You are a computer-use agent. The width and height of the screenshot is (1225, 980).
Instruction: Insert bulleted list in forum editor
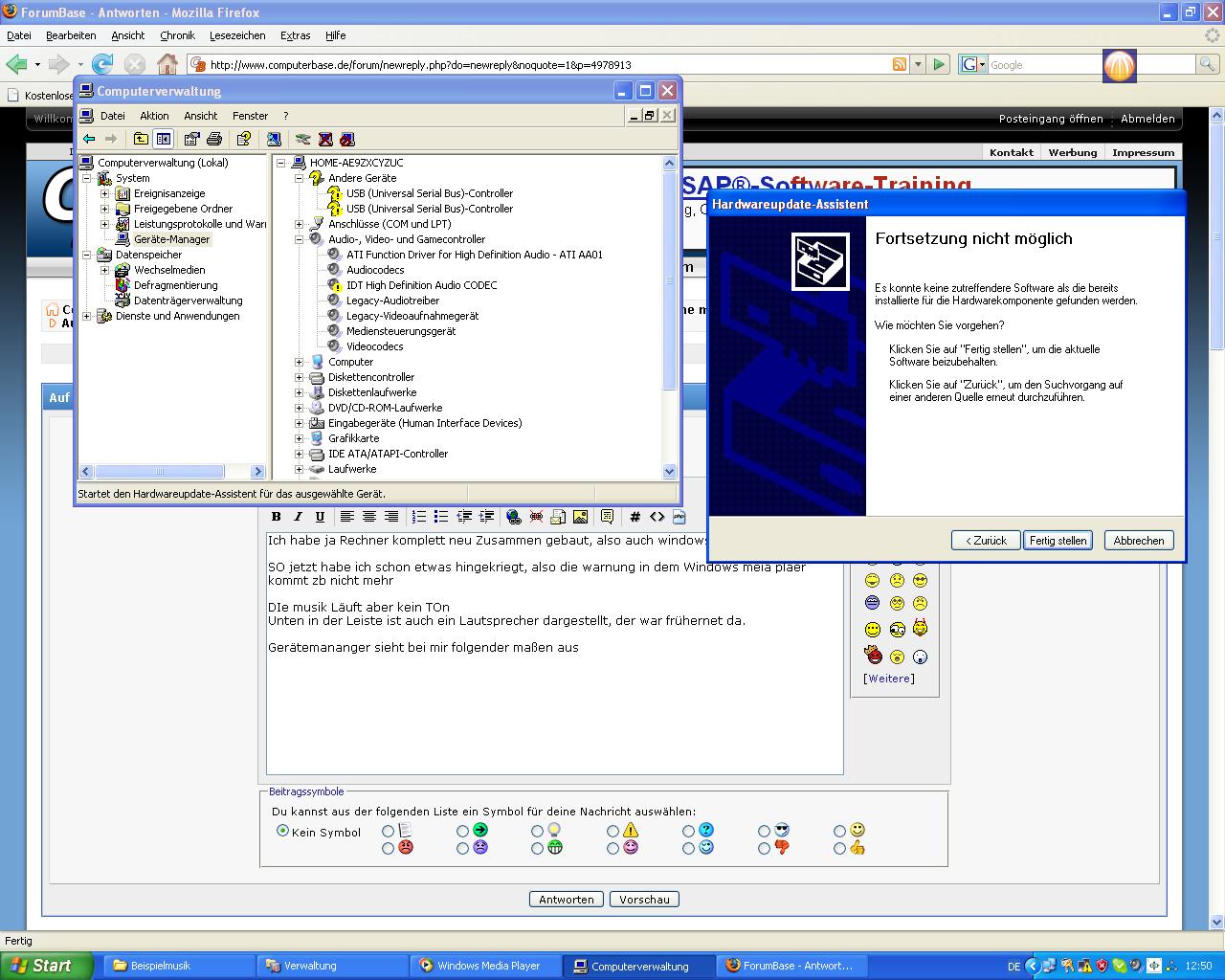(x=441, y=517)
